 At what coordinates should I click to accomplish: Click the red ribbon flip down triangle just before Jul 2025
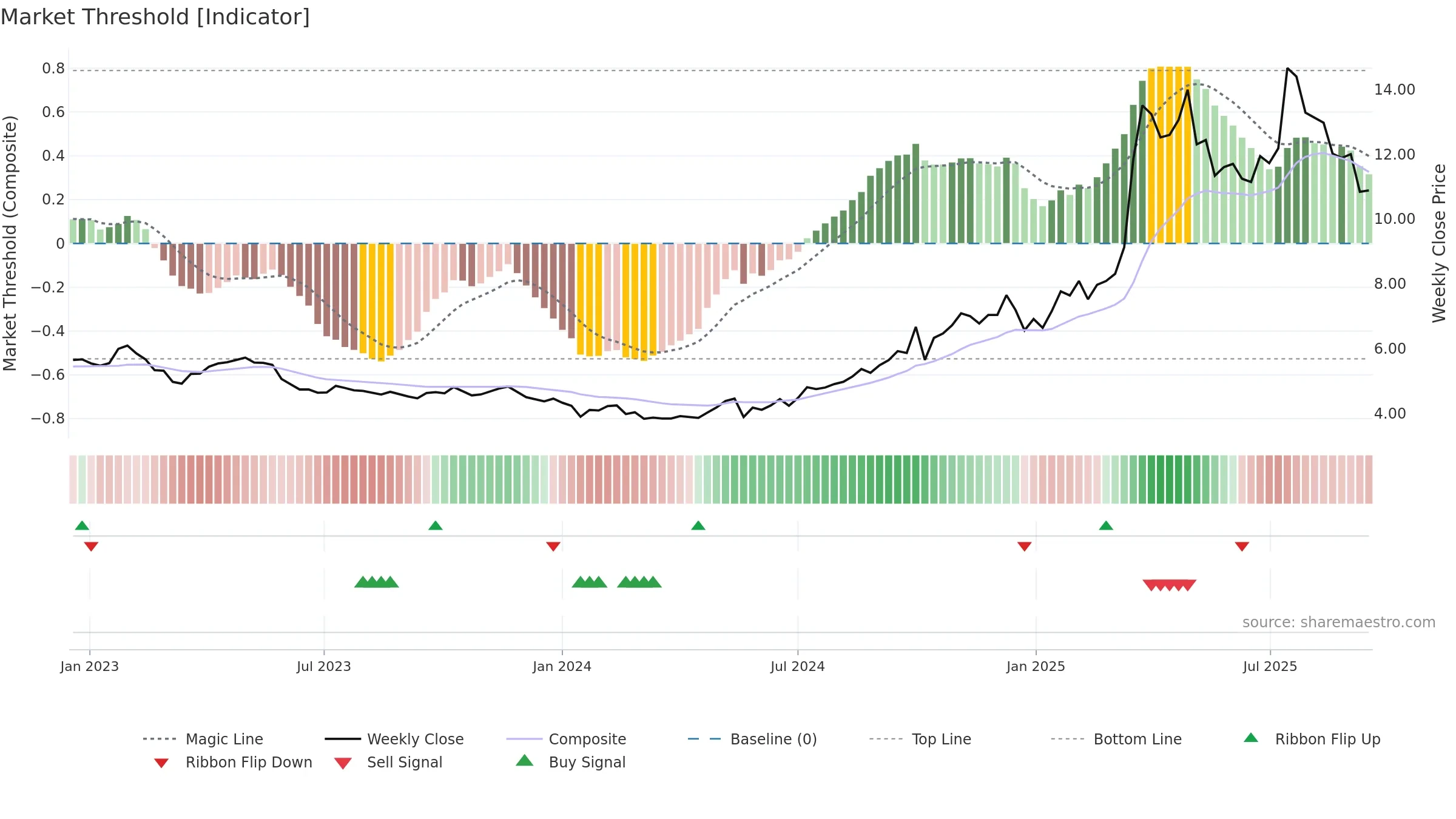[1242, 547]
